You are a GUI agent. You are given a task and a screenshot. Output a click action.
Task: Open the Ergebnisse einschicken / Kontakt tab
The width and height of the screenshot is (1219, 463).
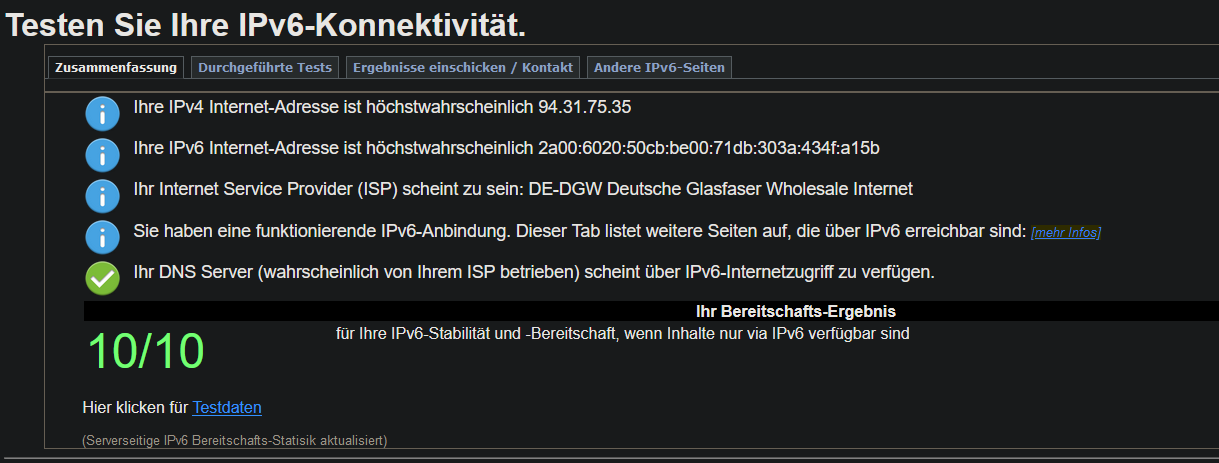tap(463, 67)
